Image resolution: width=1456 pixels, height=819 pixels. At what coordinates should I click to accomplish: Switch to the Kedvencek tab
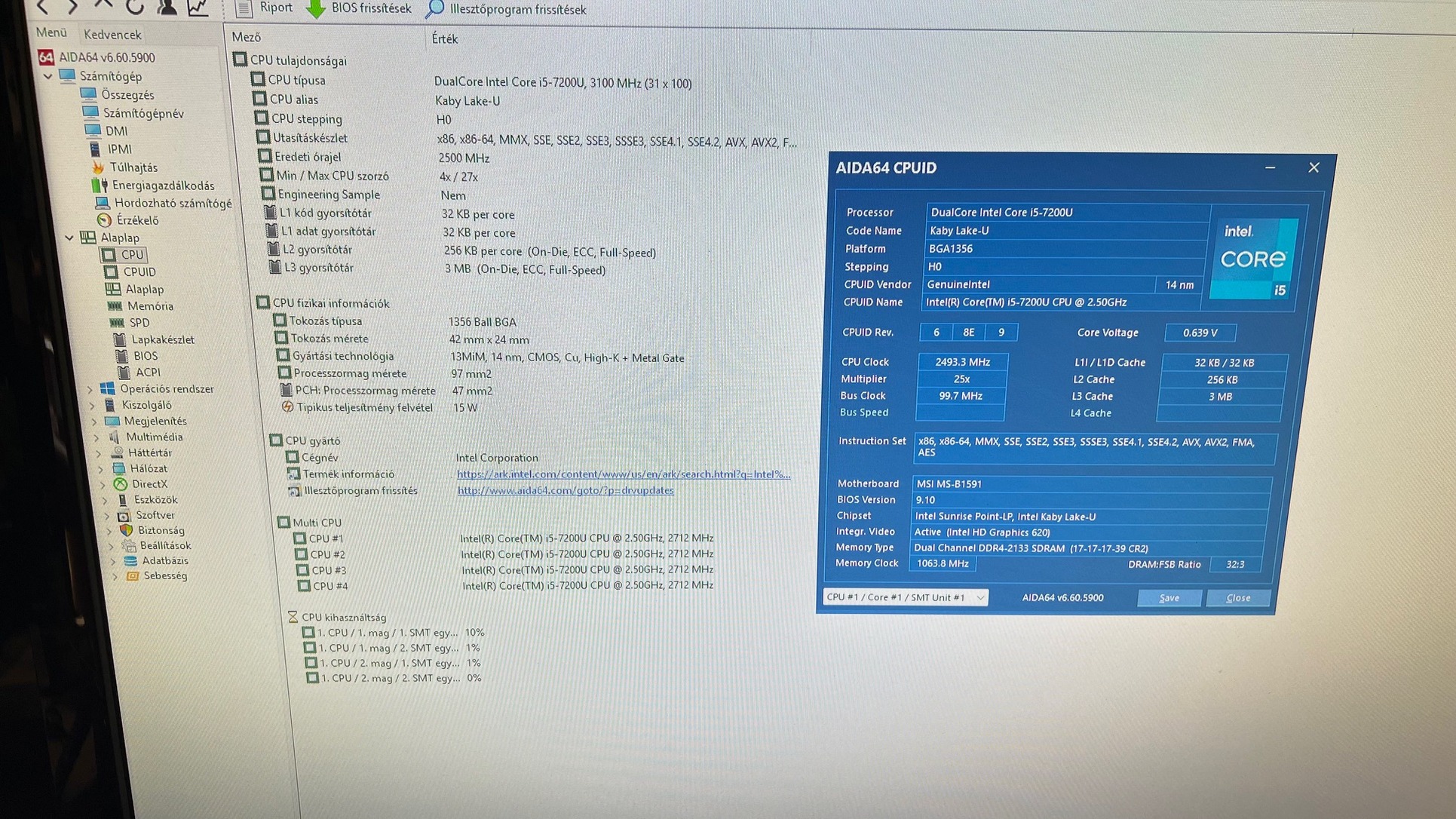112,35
